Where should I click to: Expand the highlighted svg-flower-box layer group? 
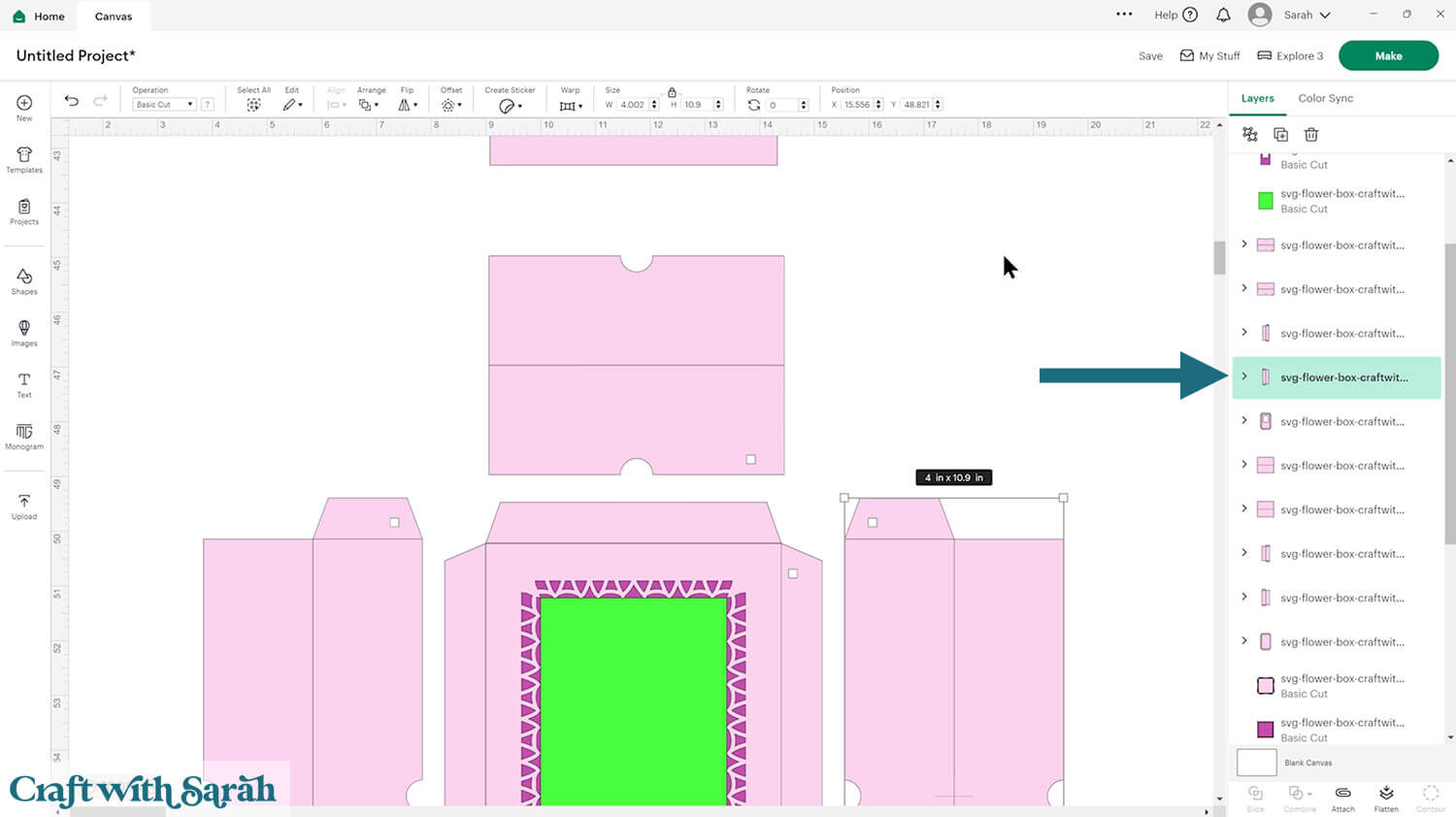tap(1244, 376)
